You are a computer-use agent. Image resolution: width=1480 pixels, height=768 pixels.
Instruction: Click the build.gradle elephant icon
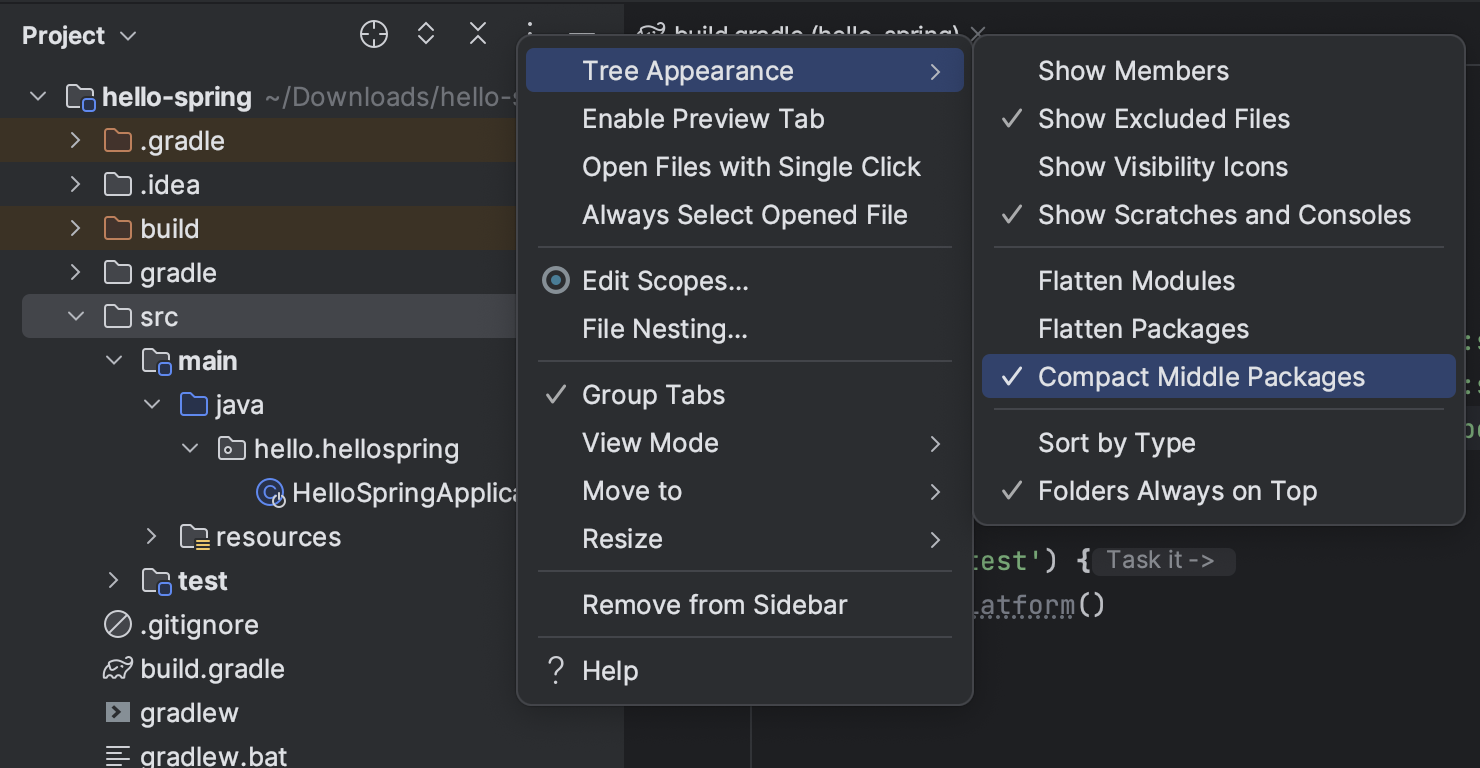click(x=118, y=669)
